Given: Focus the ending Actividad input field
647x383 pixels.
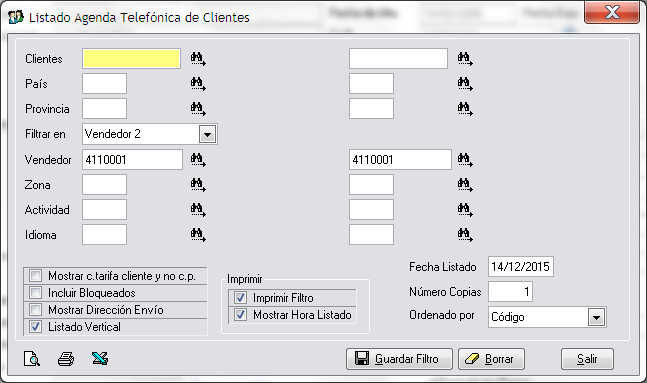Looking at the screenshot, I should point(371,210).
